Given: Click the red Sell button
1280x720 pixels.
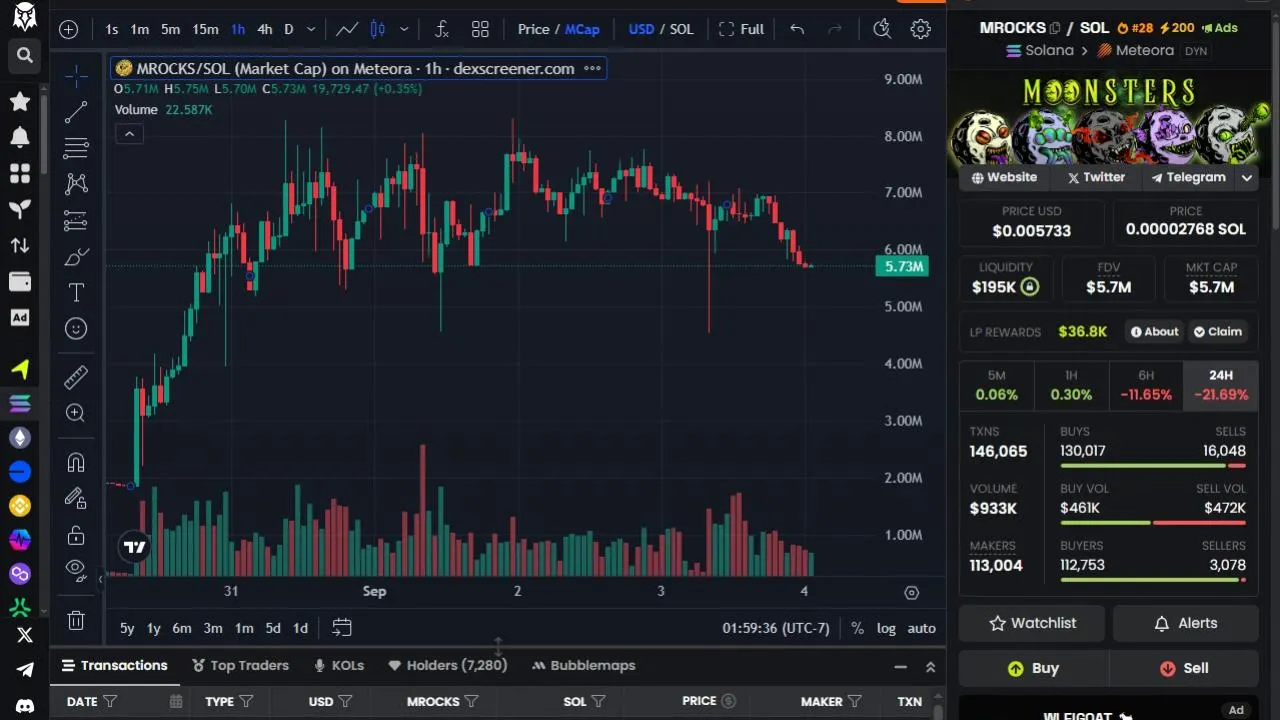Looking at the screenshot, I should coord(1184,668).
